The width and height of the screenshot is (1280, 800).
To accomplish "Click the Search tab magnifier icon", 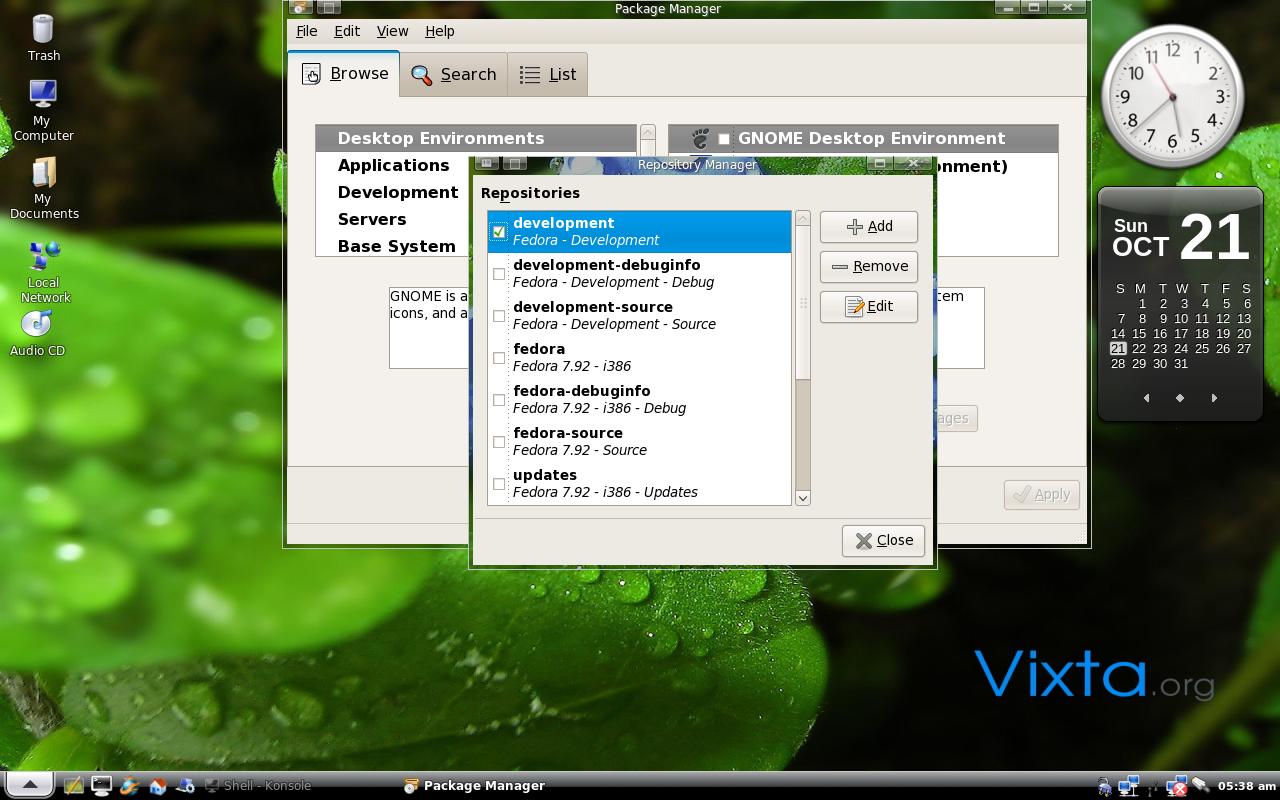I will tap(421, 75).
